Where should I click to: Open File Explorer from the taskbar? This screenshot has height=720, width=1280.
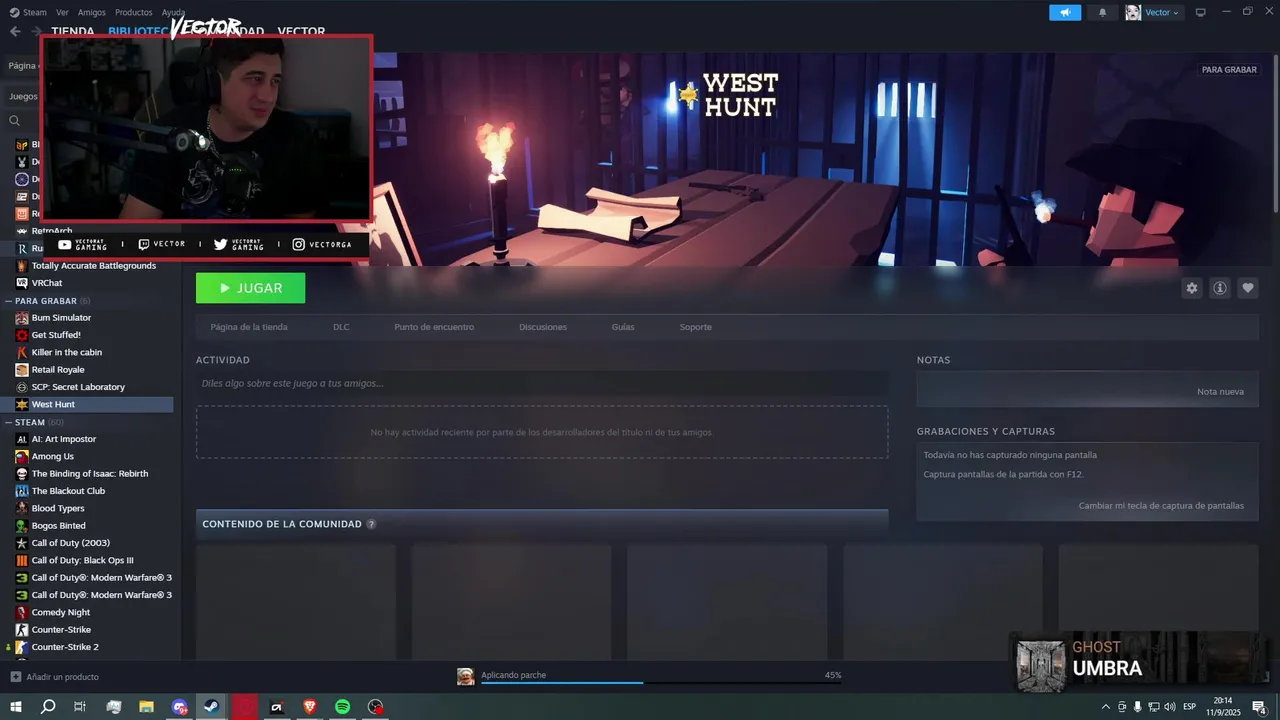(146, 707)
